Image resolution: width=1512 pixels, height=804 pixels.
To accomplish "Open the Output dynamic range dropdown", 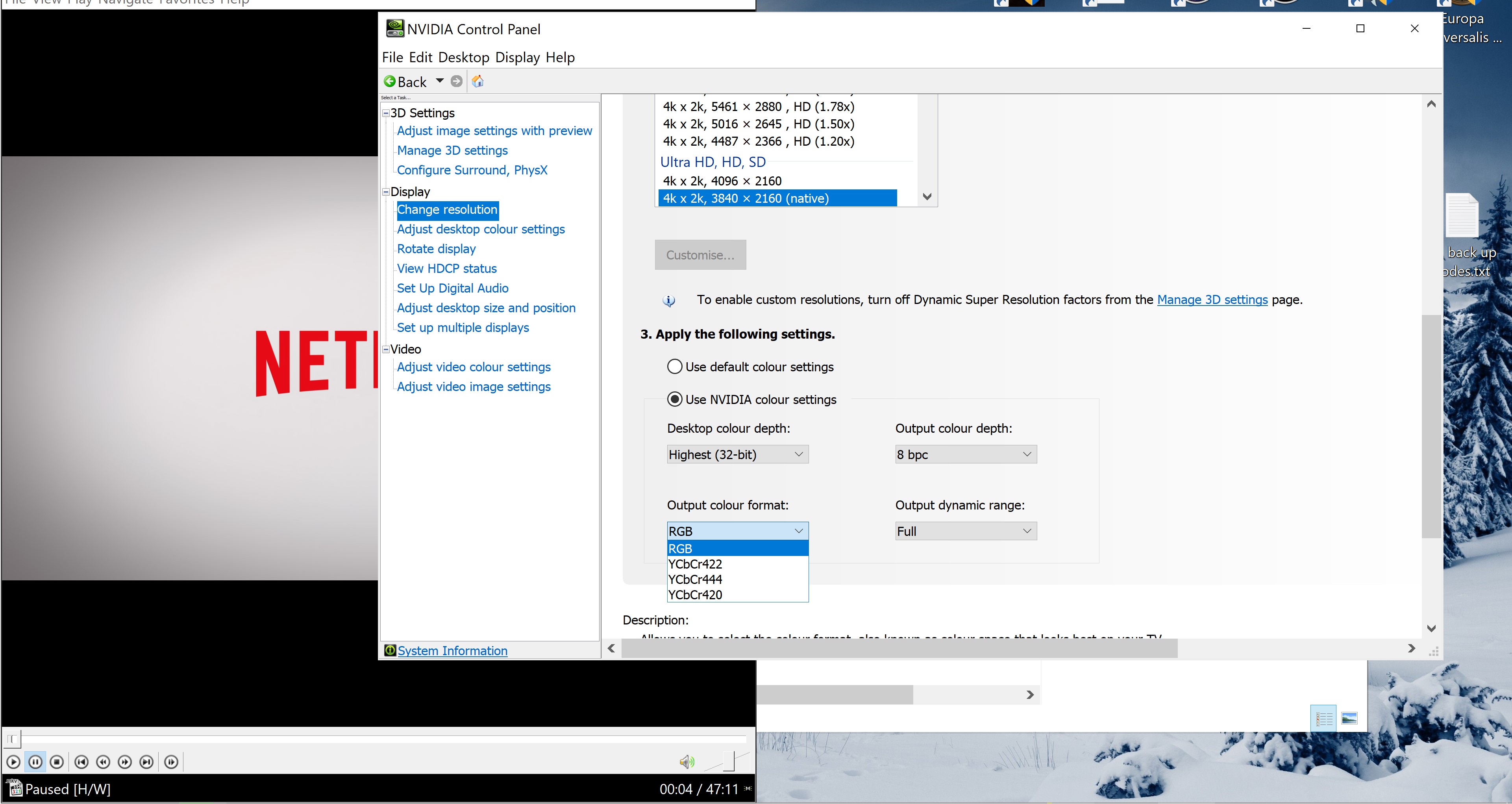I will click(x=966, y=531).
